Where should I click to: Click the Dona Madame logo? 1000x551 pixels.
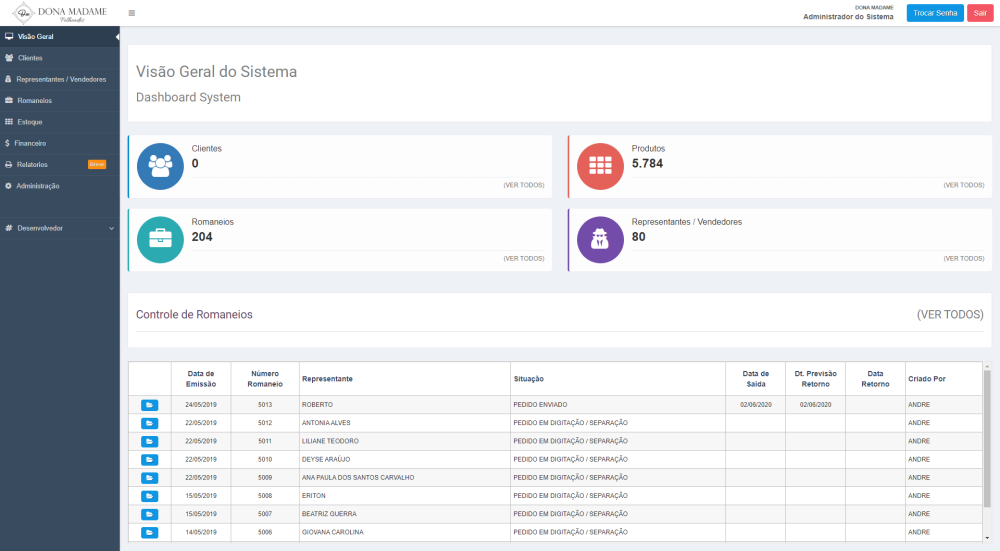(60, 13)
